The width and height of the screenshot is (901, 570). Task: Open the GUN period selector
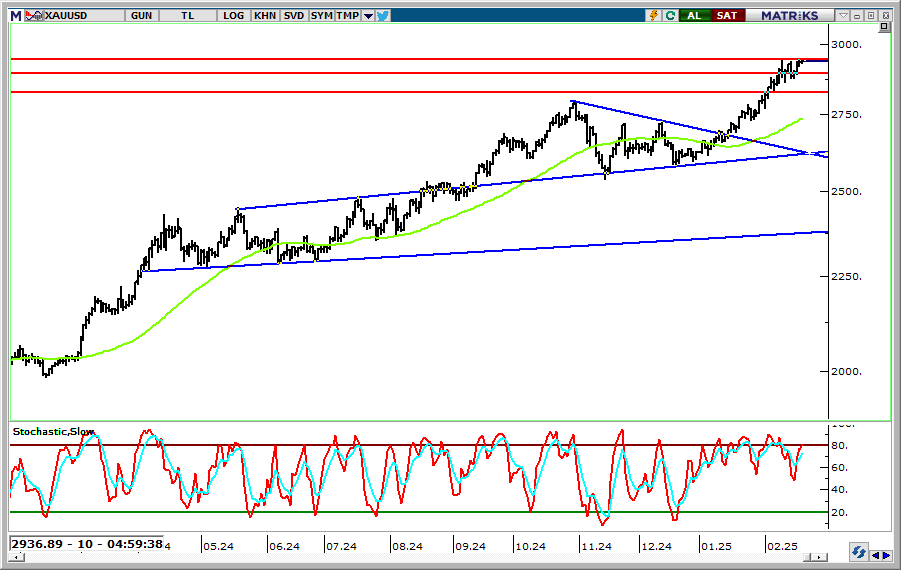pos(141,15)
